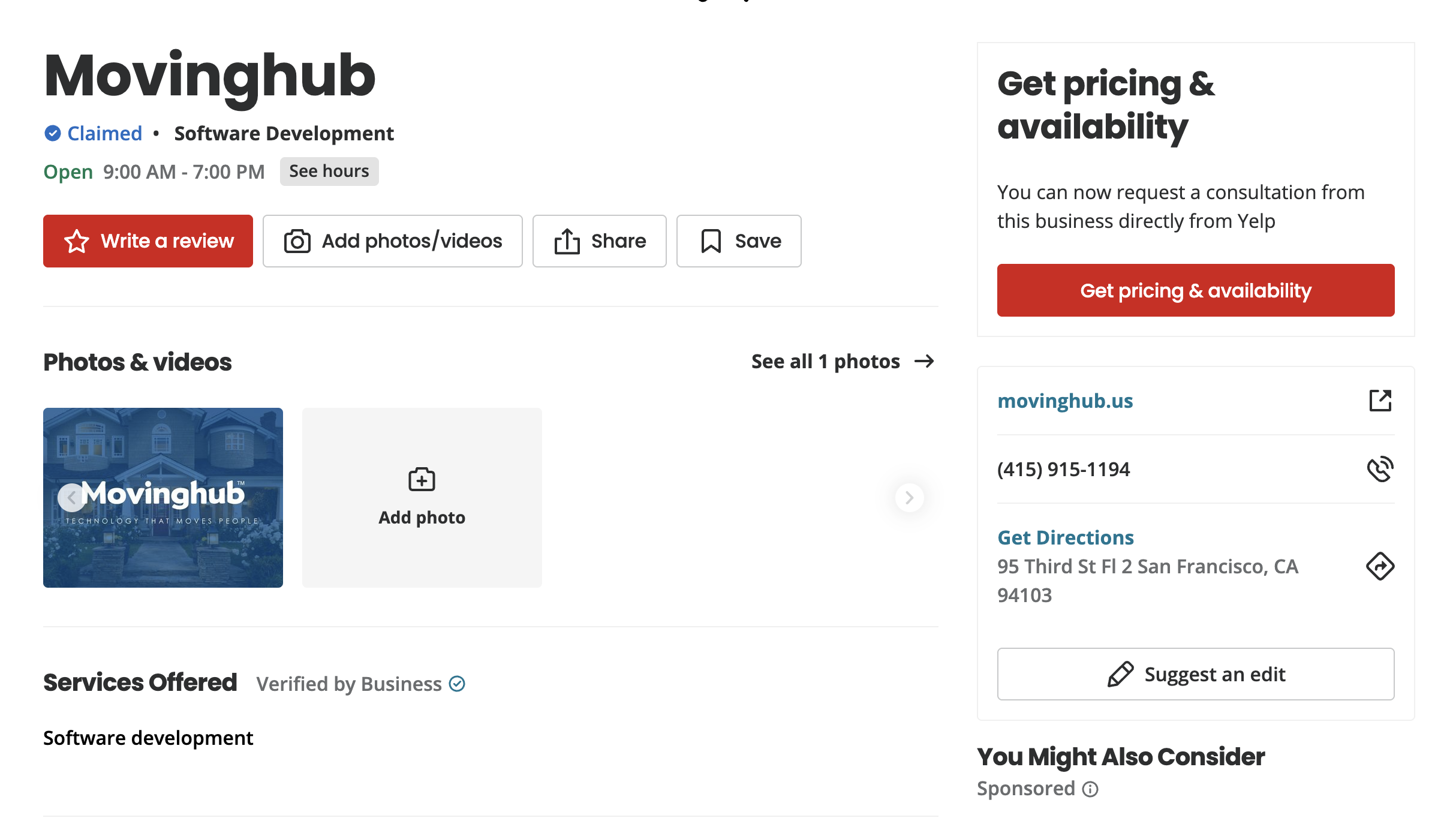The image size is (1456, 818).
Task: Write a review for Movinghub
Action: pyautogui.click(x=148, y=241)
